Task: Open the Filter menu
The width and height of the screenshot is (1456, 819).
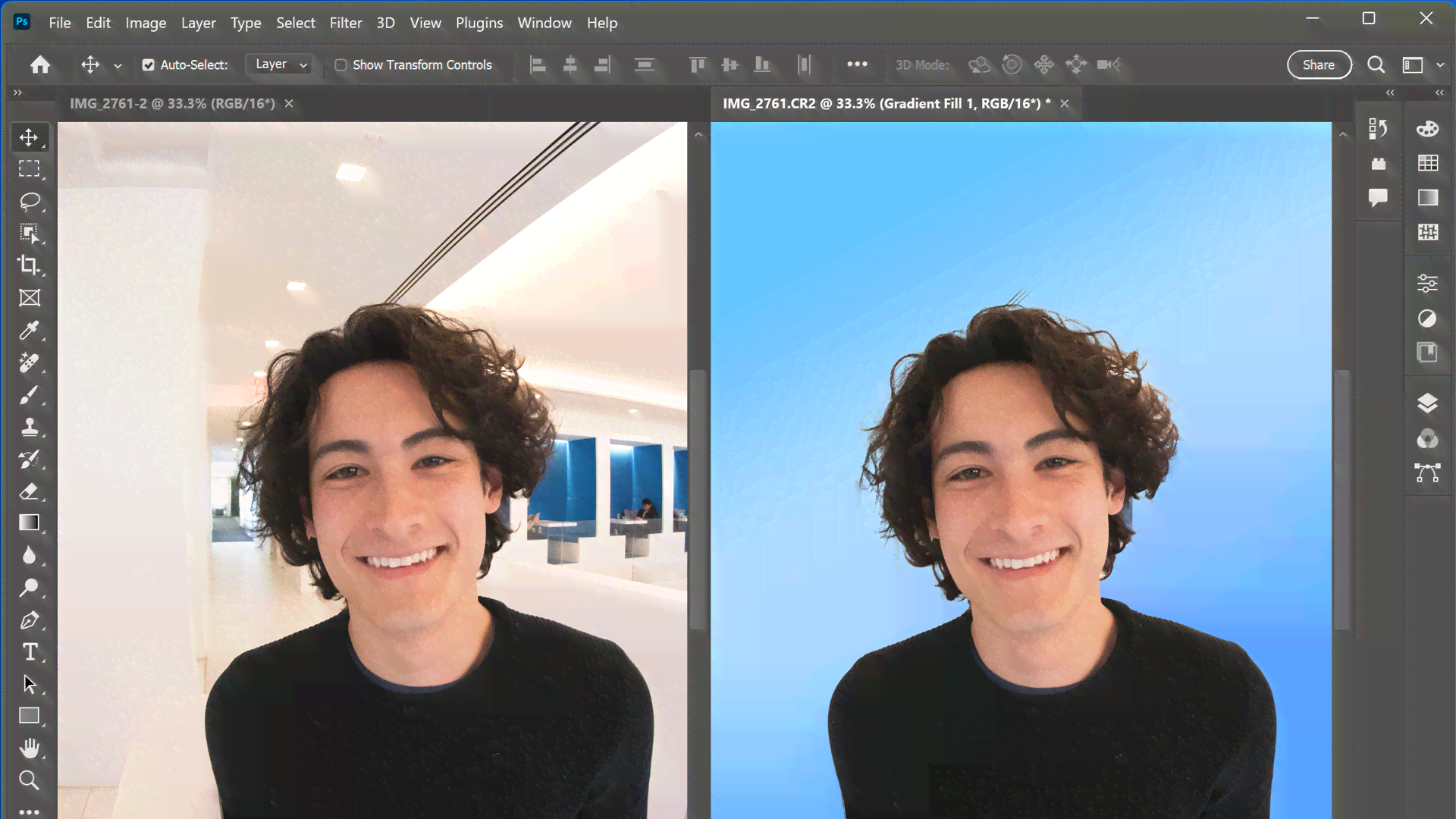Action: click(x=346, y=23)
